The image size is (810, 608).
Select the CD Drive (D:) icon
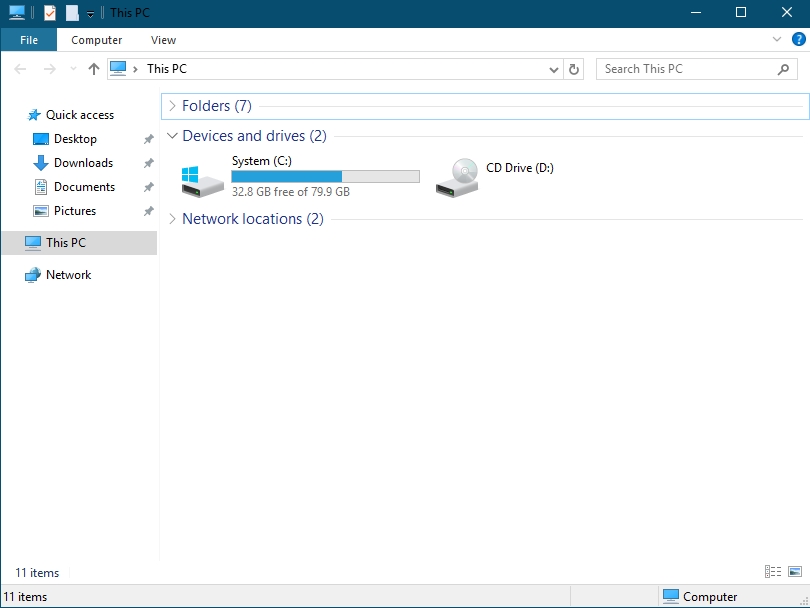click(x=457, y=178)
